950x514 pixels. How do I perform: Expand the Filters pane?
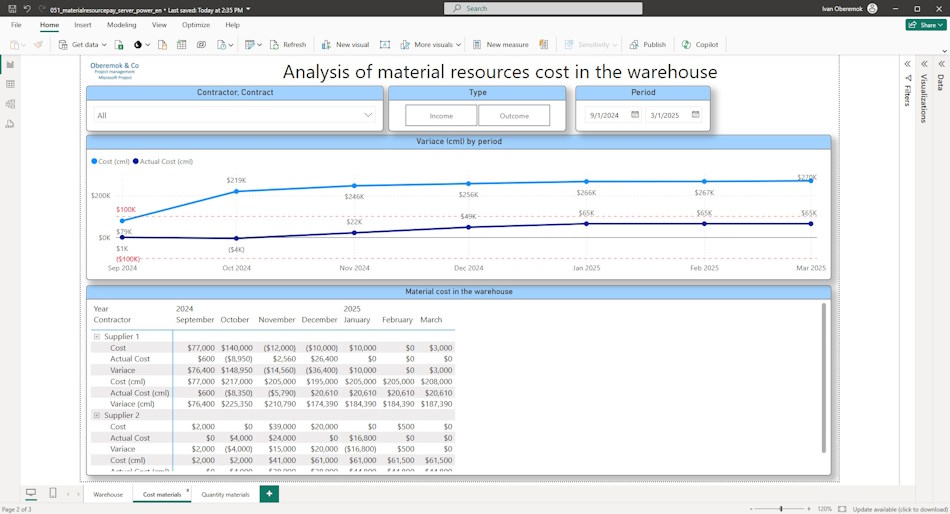[908, 64]
